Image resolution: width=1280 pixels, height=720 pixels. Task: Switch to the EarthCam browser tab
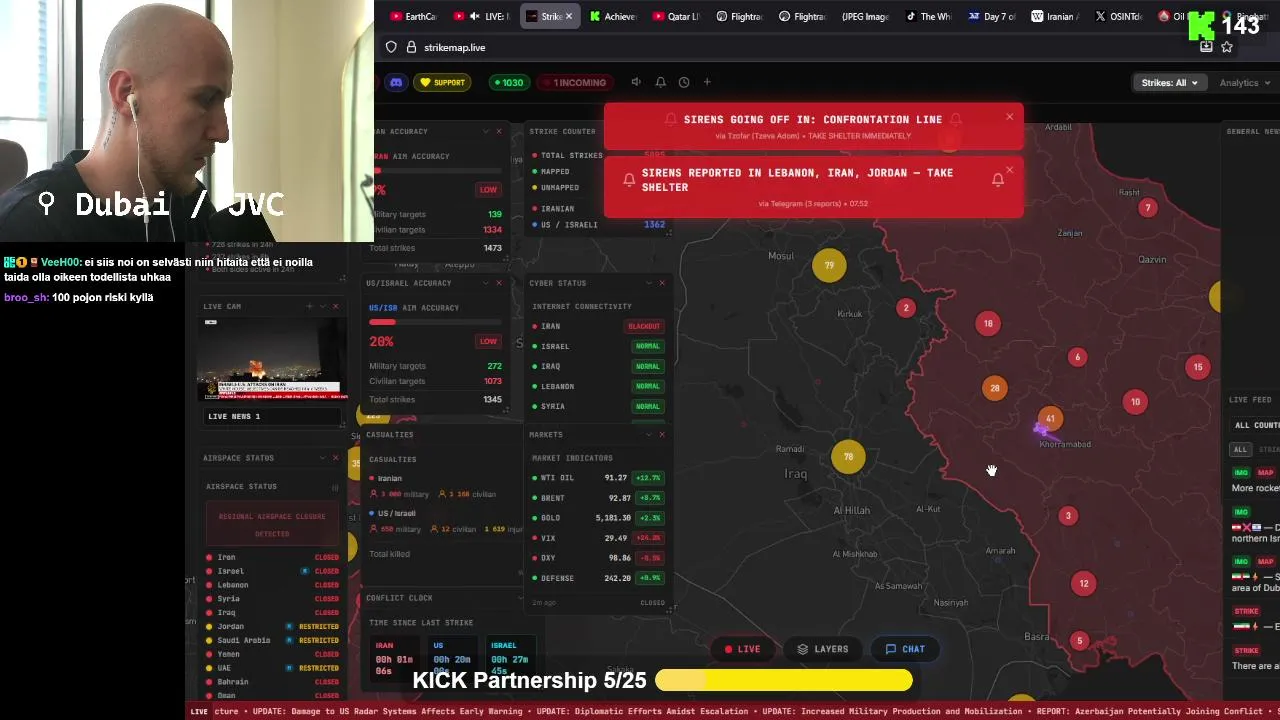[x=414, y=16]
